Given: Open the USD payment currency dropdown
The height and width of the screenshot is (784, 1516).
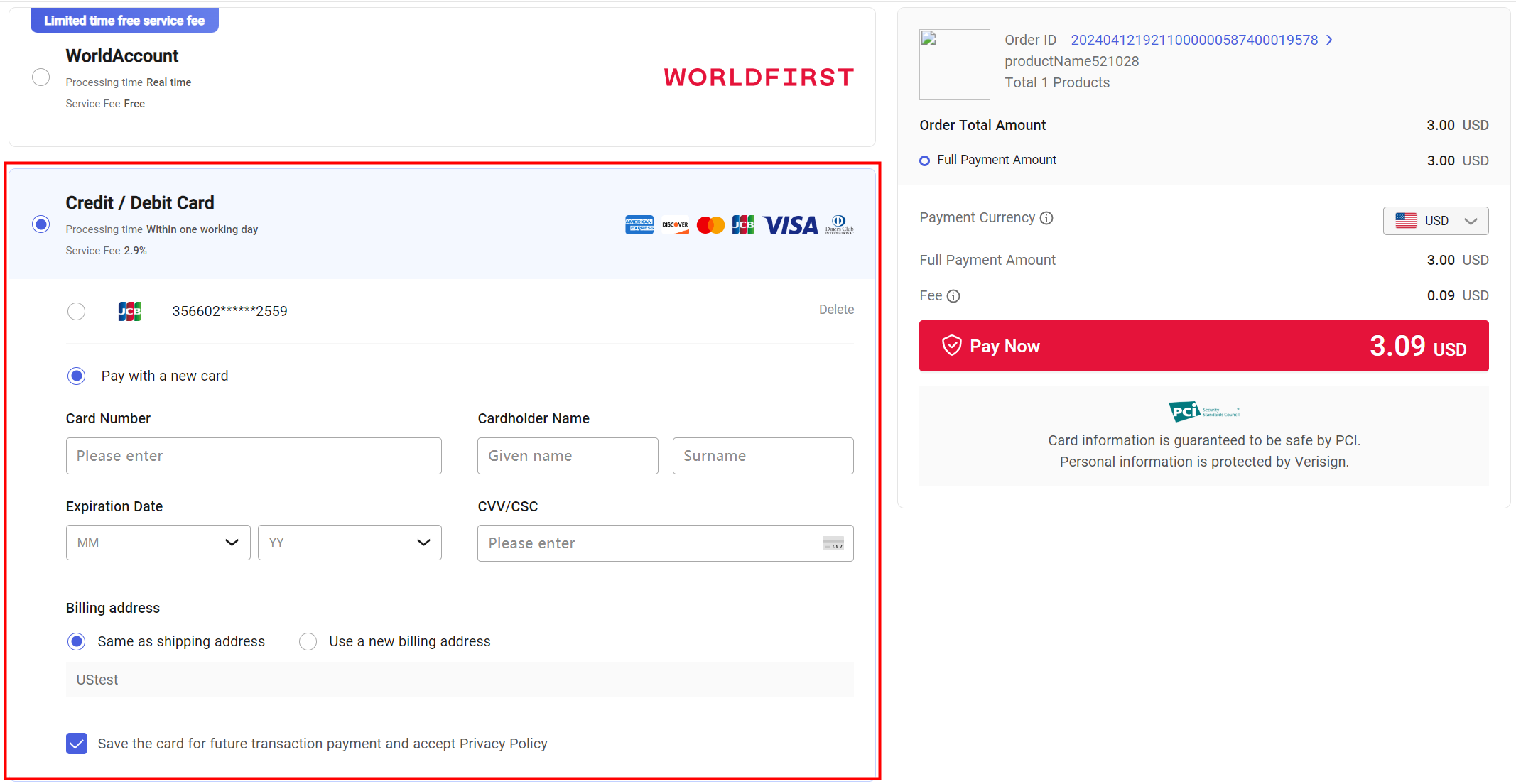Looking at the screenshot, I should click(x=1435, y=221).
